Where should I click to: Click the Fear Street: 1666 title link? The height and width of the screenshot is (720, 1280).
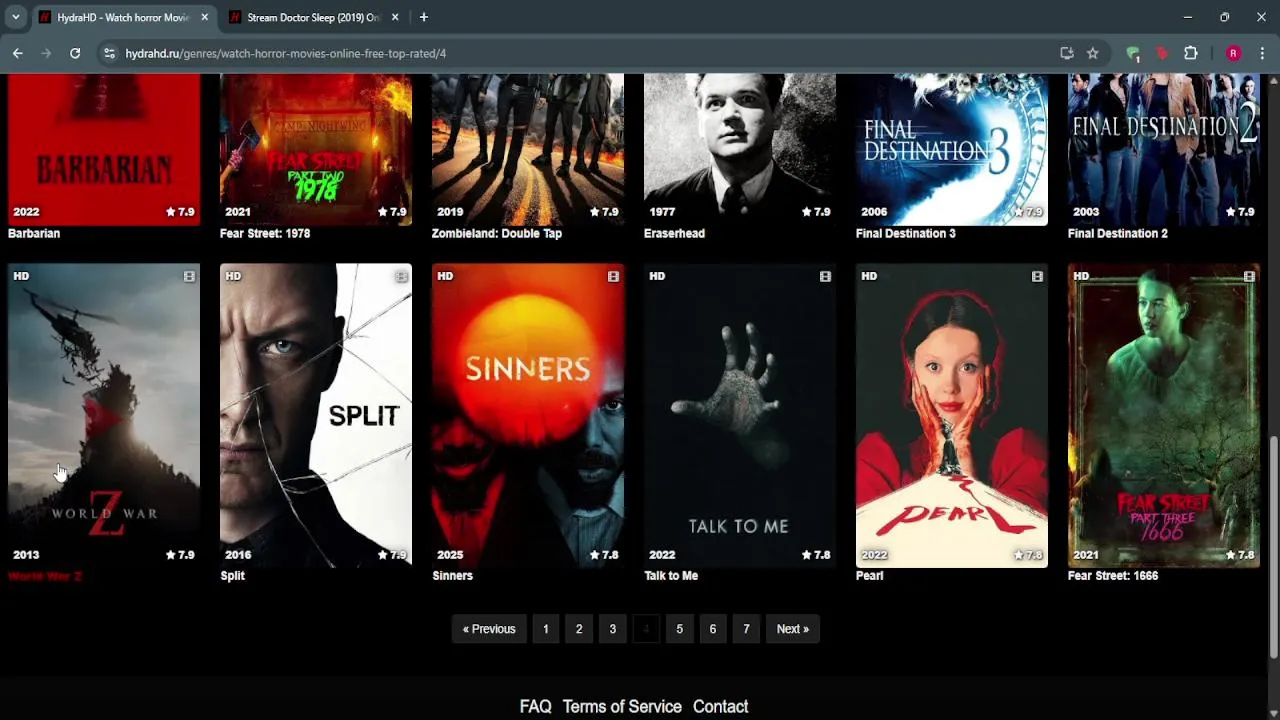1113,575
